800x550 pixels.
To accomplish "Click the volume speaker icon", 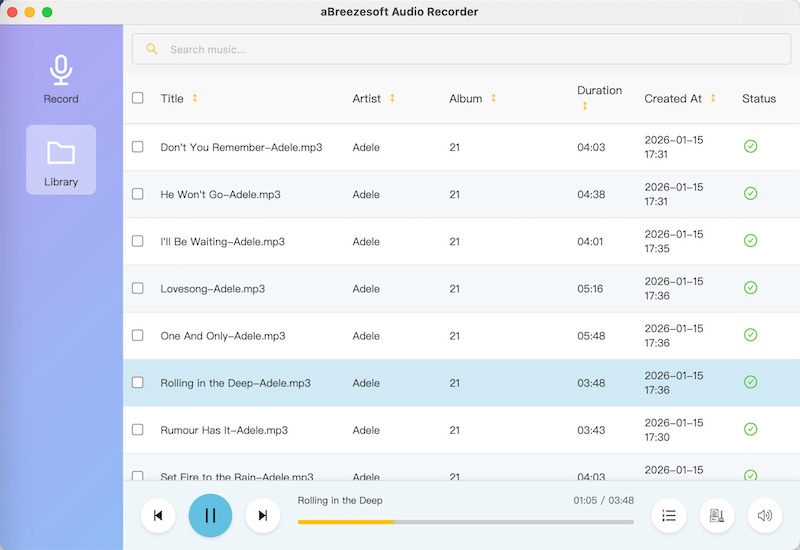I will pyautogui.click(x=765, y=515).
